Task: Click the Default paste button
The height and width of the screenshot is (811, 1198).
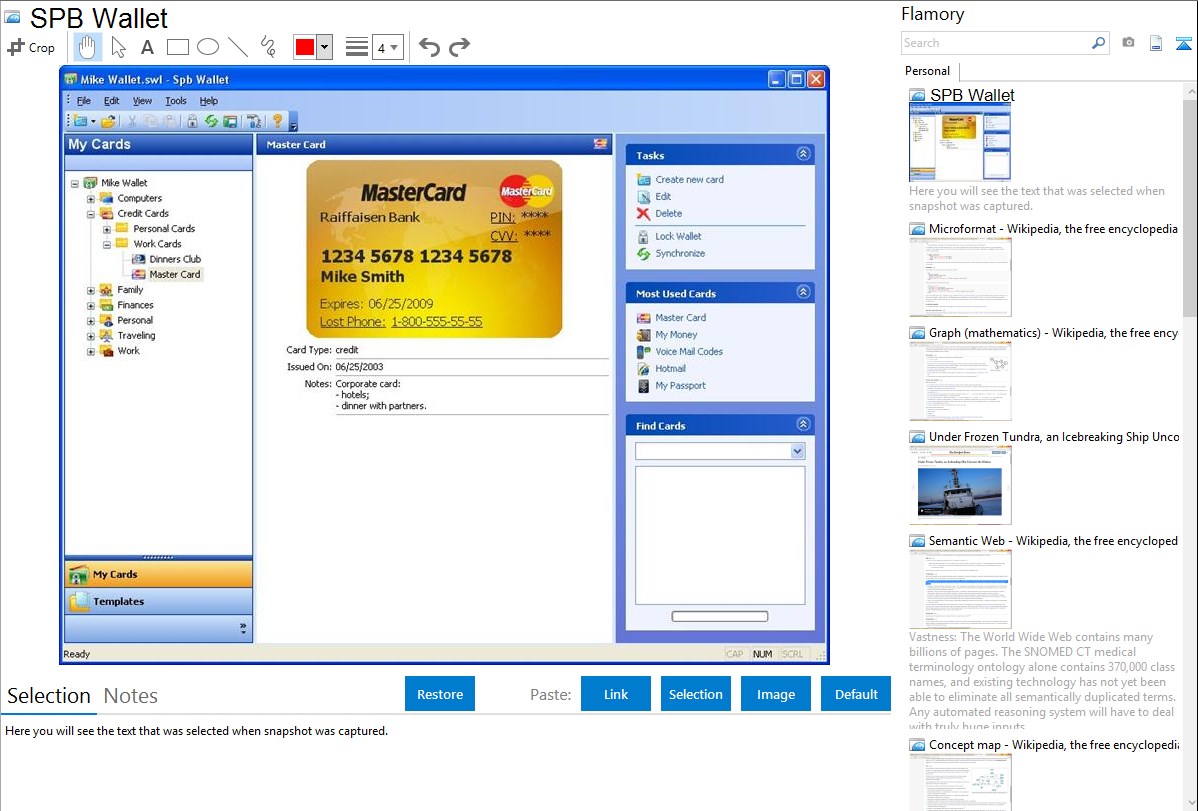Action: click(x=856, y=694)
